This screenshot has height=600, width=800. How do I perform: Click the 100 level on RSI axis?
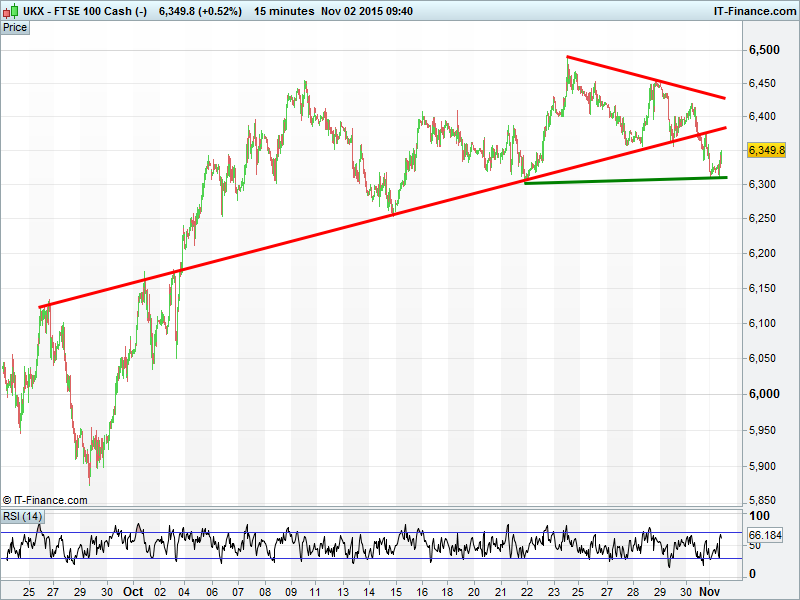(758, 515)
